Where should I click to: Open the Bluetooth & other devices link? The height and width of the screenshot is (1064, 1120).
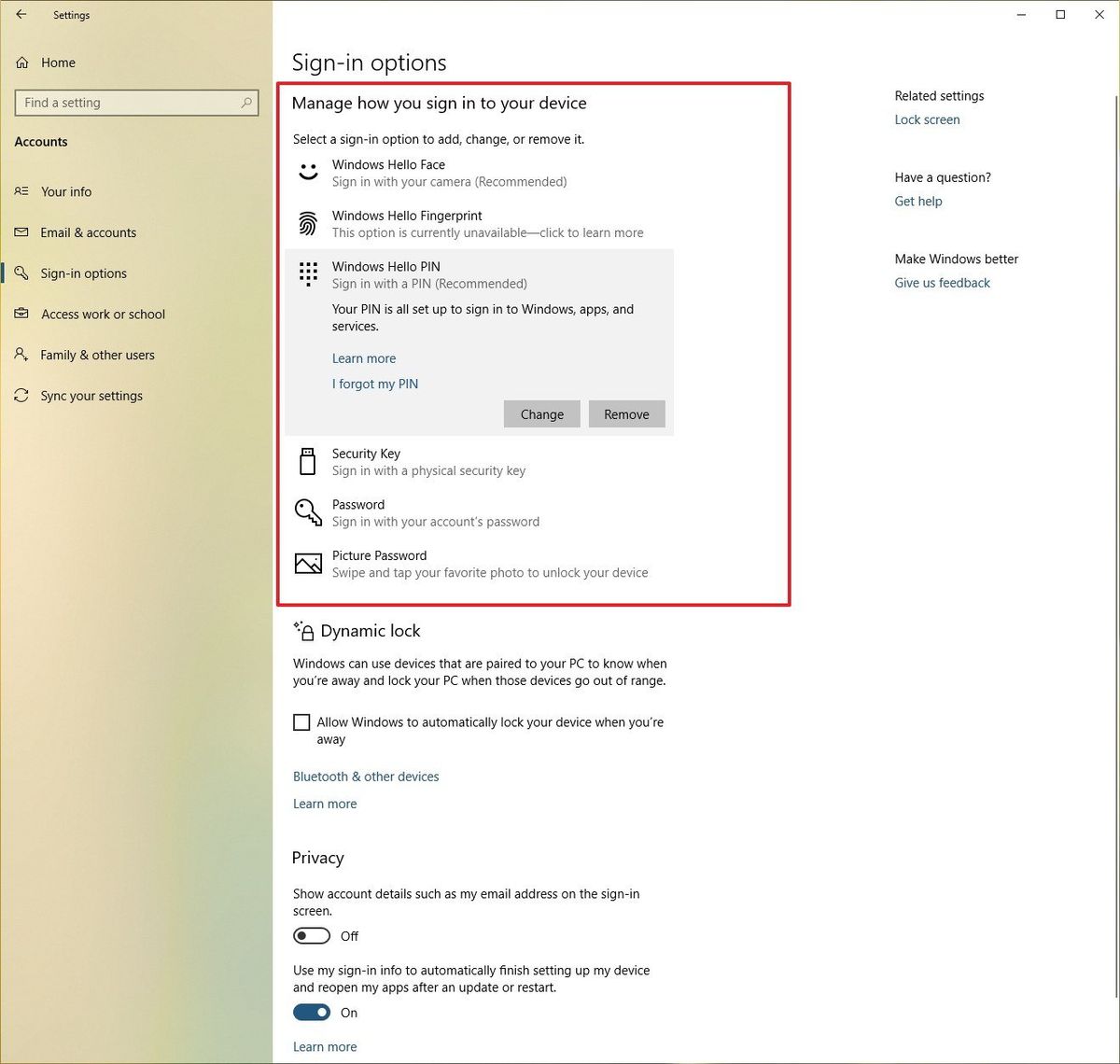[x=366, y=776]
